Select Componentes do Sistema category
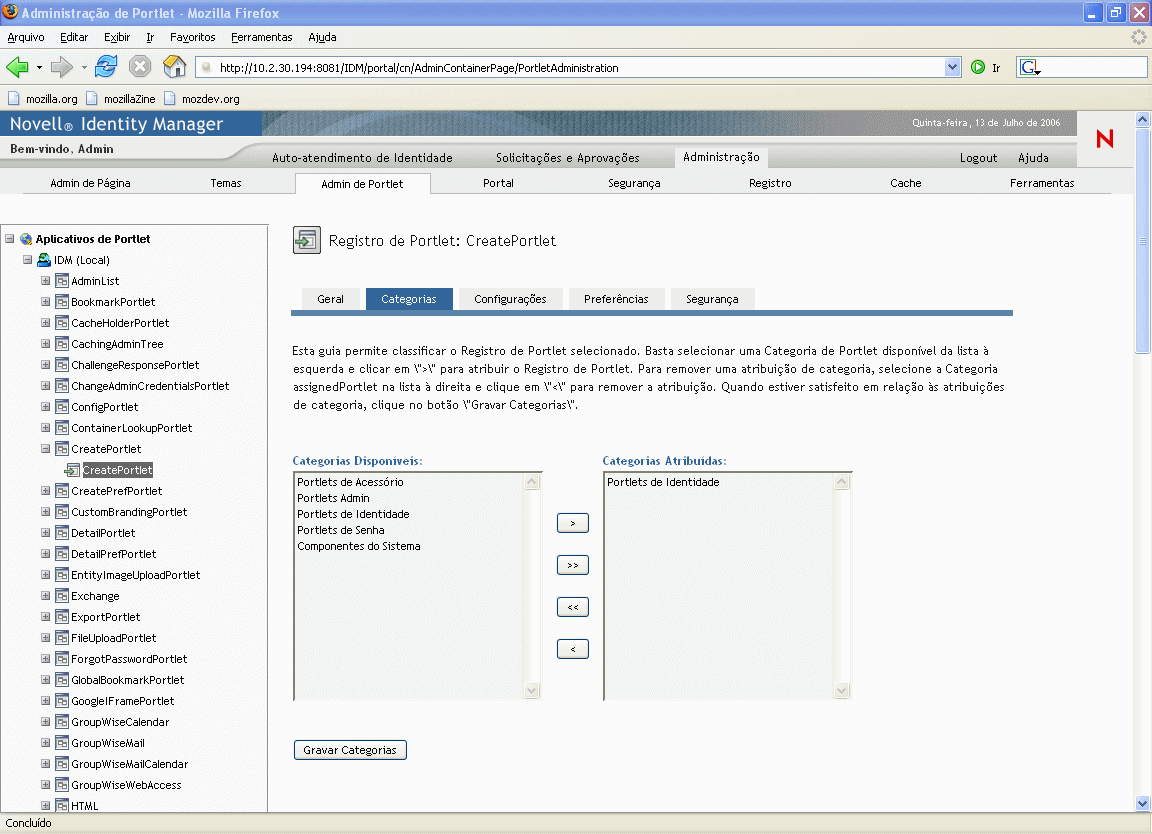The image size is (1152, 834). pyautogui.click(x=359, y=546)
